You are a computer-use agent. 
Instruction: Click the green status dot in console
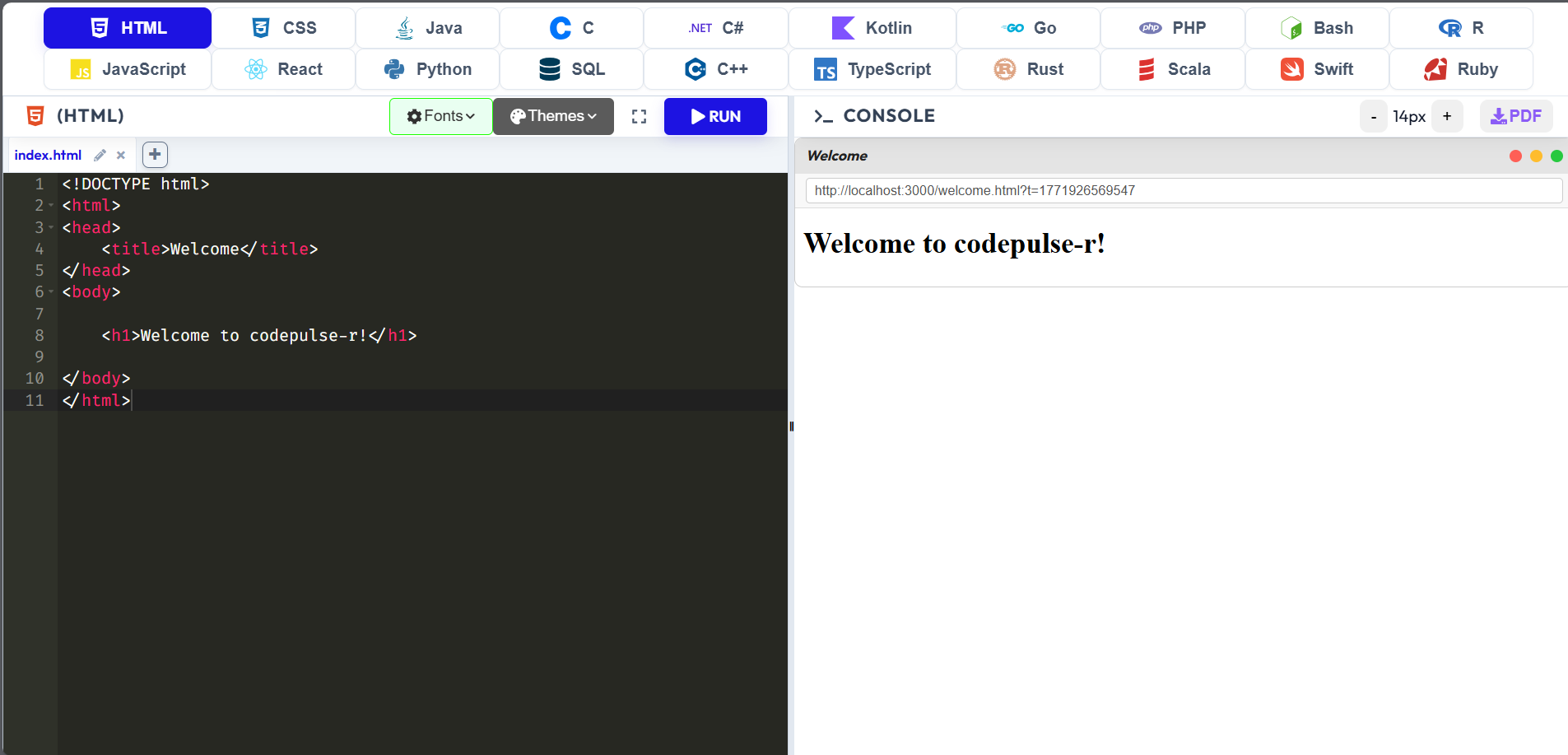tap(1557, 156)
